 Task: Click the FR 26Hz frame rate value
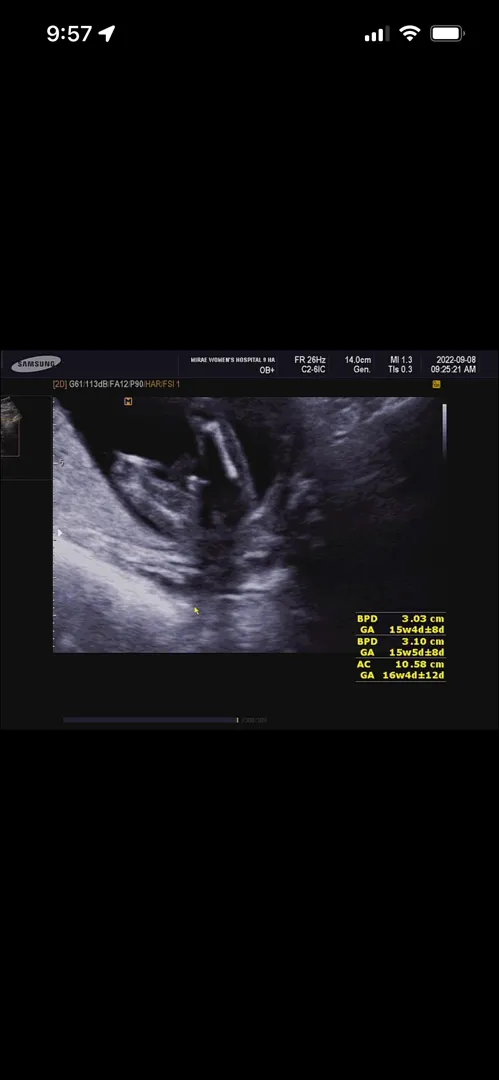[310, 360]
